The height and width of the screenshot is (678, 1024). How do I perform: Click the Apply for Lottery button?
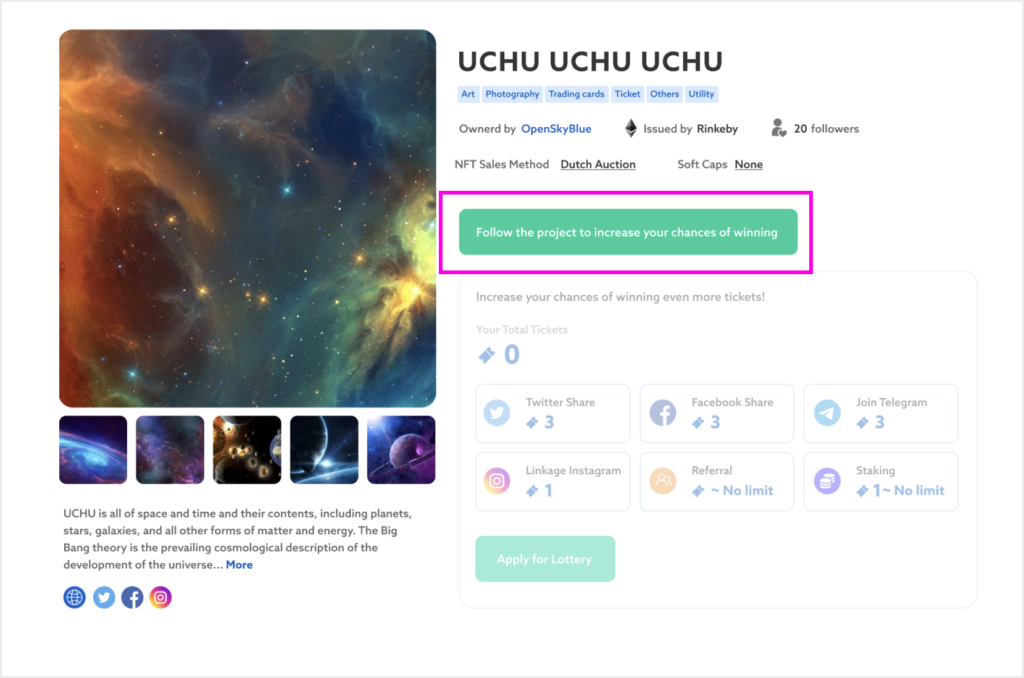pos(545,559)
